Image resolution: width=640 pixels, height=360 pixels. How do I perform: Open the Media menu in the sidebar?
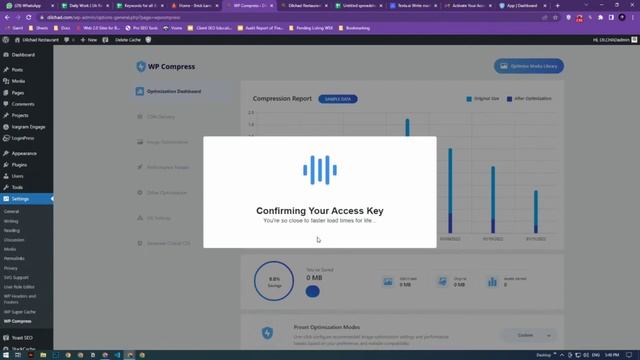click(x=18, y=81)
